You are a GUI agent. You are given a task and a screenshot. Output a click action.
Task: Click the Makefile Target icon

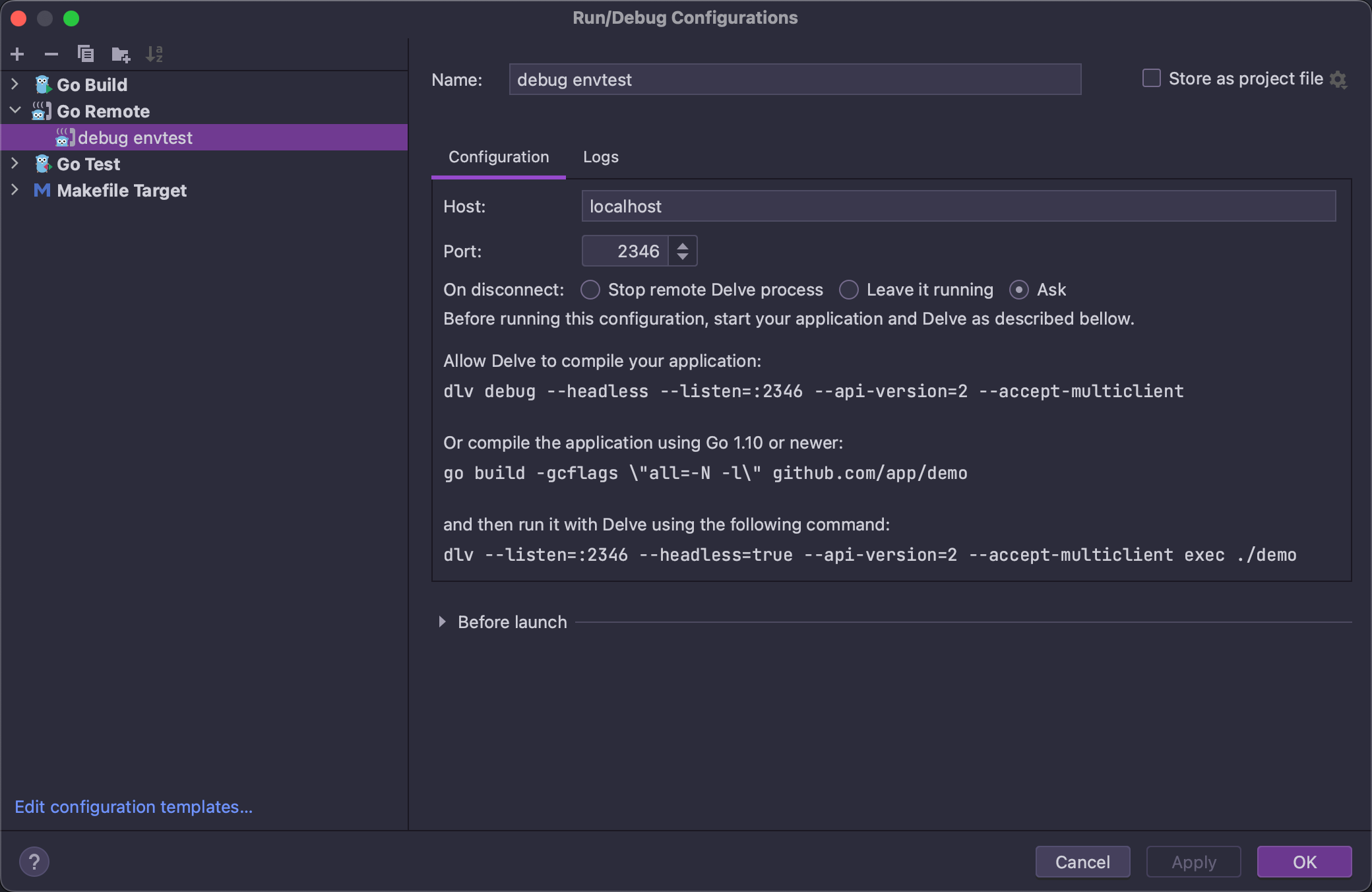[41, 189]
